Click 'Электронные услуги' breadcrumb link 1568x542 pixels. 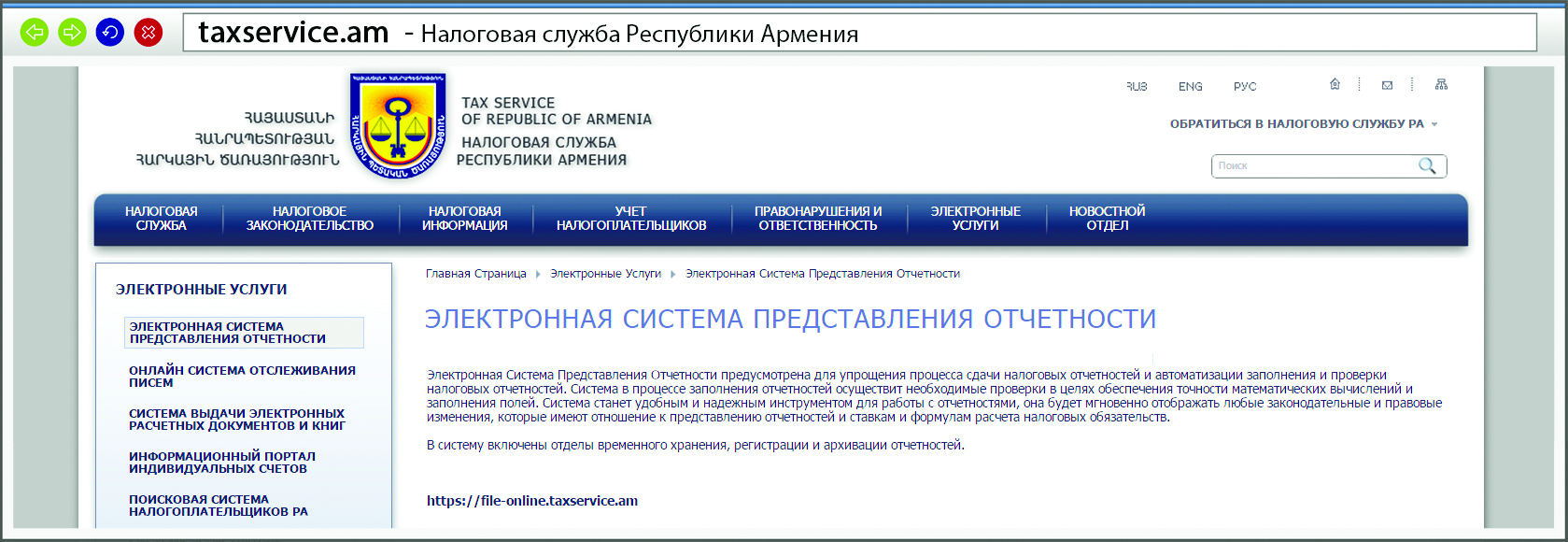(x=605, y=274)
